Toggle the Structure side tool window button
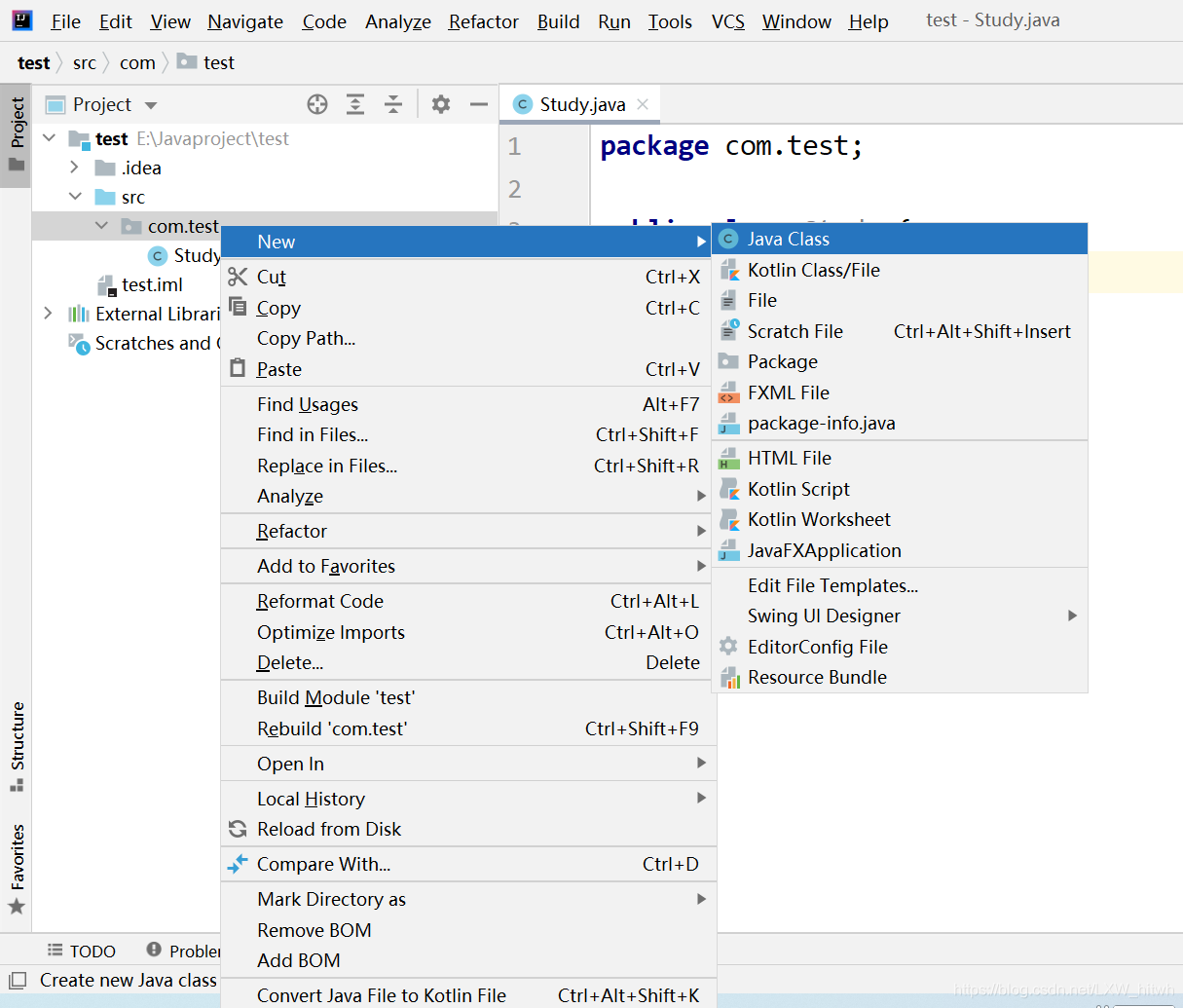Image resolution: width=1183 pixels, height=1008 pixels. coord(17,747)
